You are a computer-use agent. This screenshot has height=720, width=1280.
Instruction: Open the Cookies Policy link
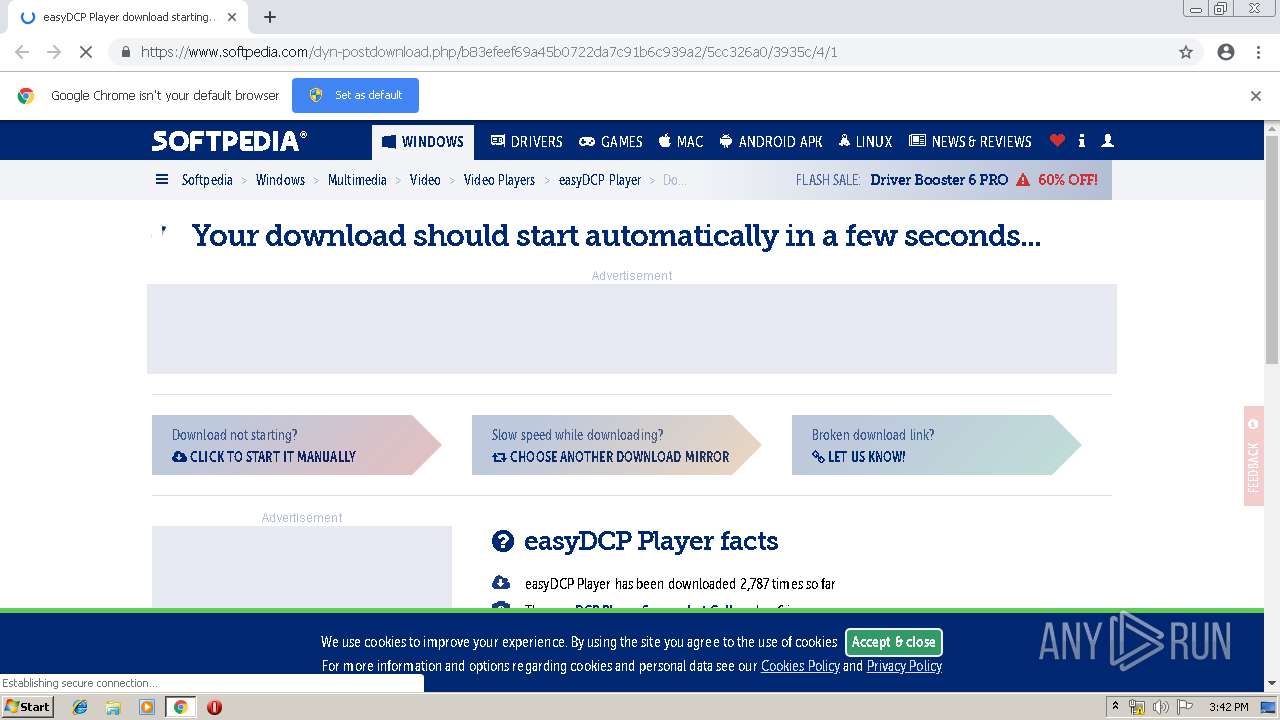800,666
